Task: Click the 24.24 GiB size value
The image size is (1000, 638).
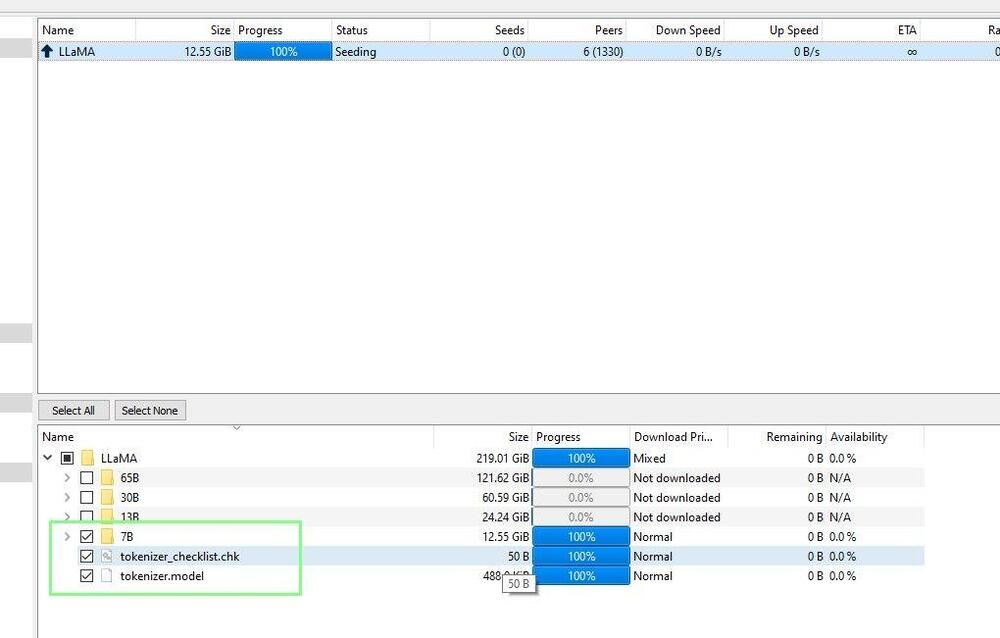Action: point(506,517)
